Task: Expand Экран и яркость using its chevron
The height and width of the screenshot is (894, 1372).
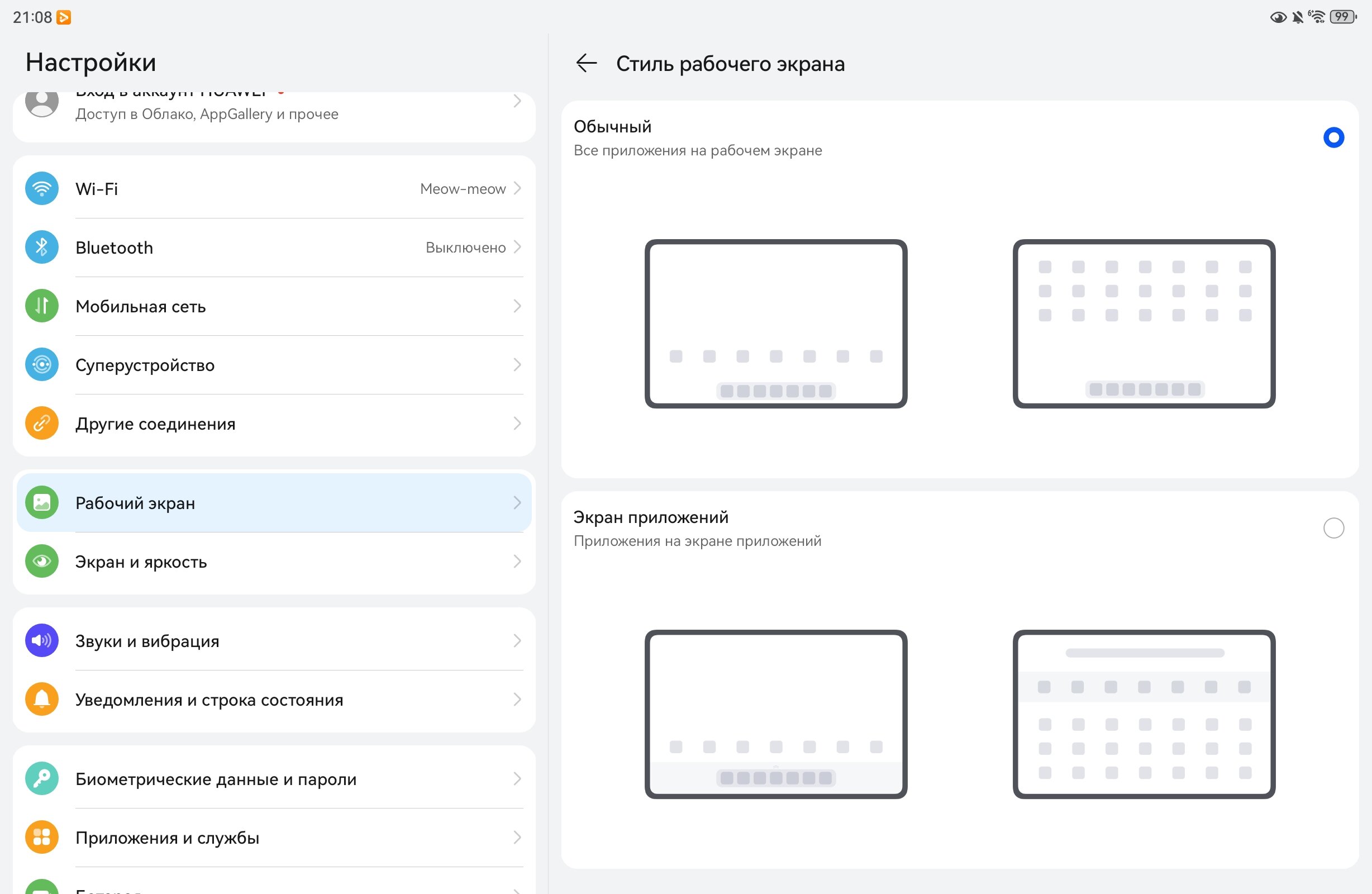Action: [517, 562]
